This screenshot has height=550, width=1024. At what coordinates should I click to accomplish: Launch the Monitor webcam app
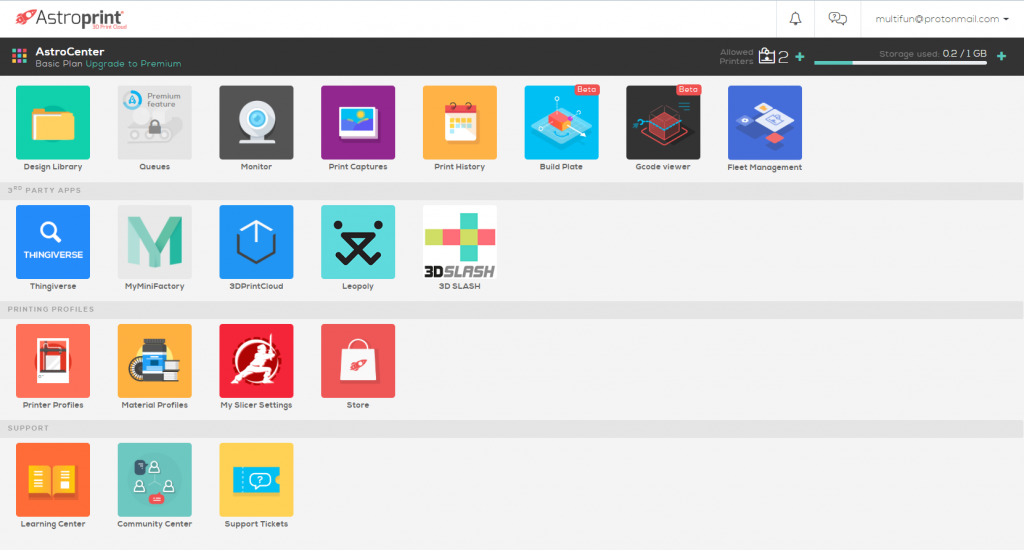coord(256,123)
